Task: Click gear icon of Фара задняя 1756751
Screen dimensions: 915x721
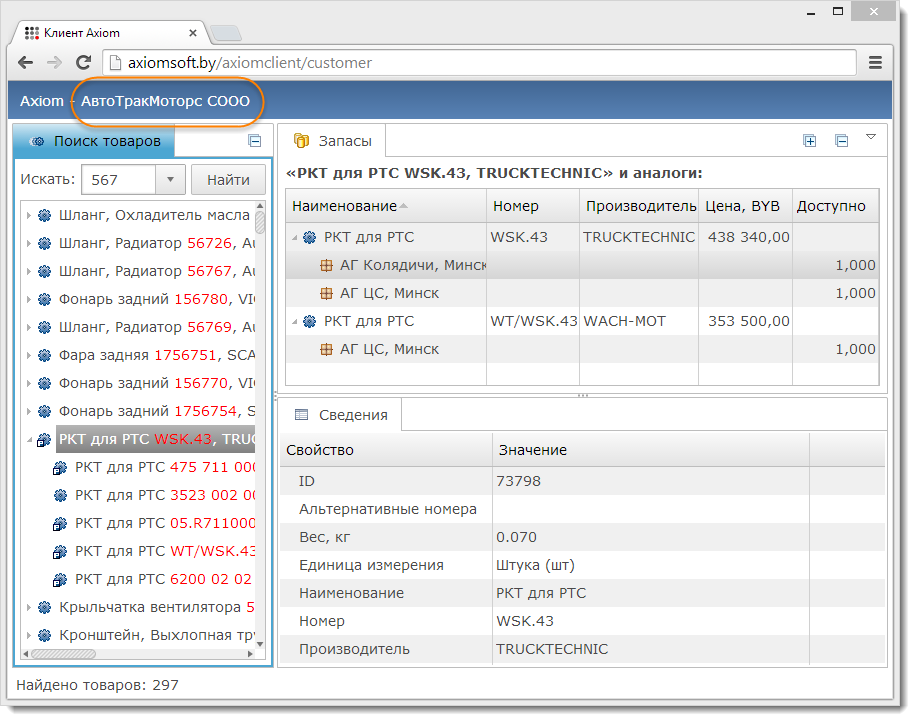Action: click(44, 355)
